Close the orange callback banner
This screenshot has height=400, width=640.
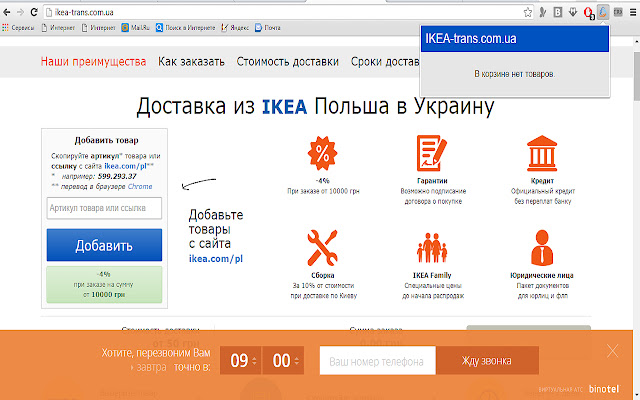612,351
